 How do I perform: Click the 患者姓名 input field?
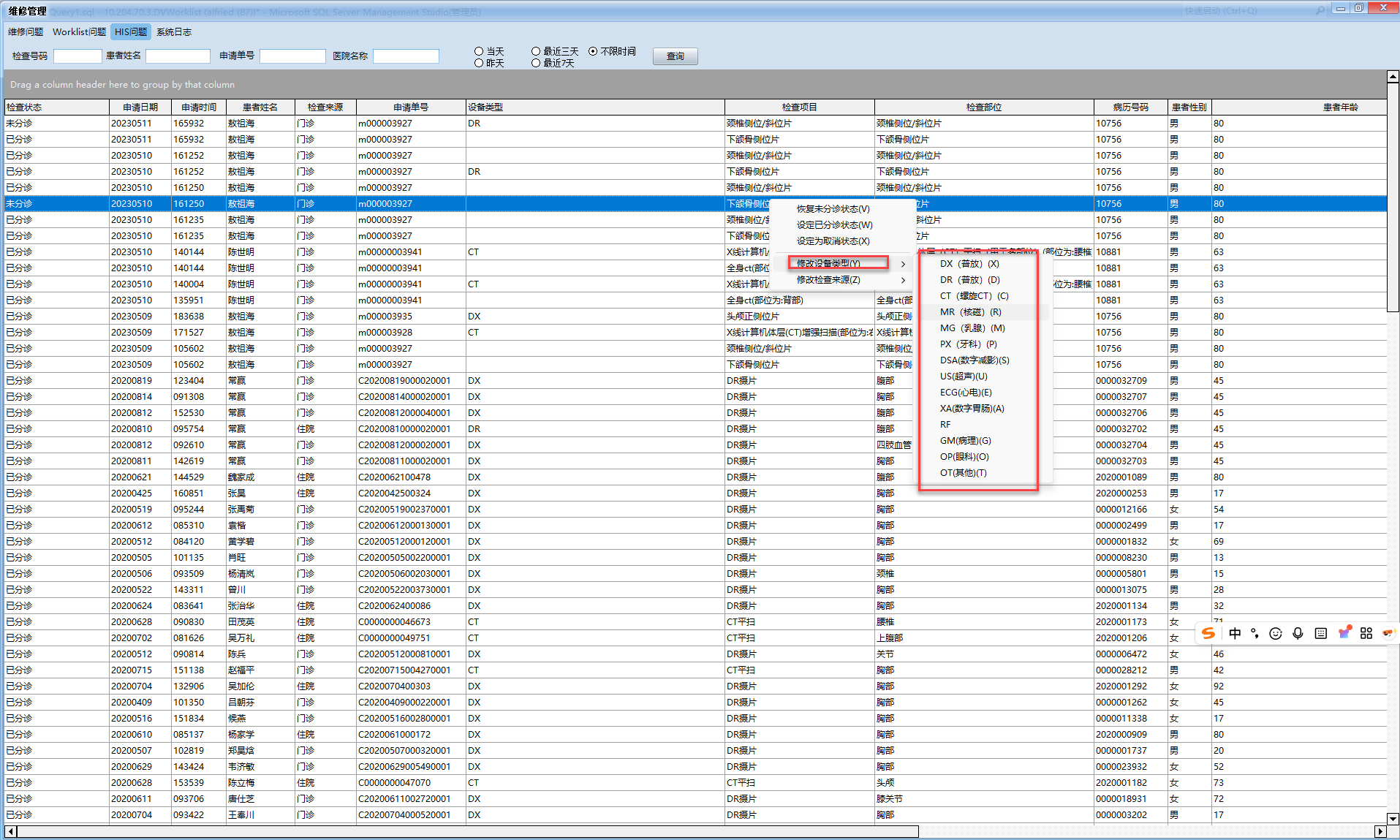point(178,56)
